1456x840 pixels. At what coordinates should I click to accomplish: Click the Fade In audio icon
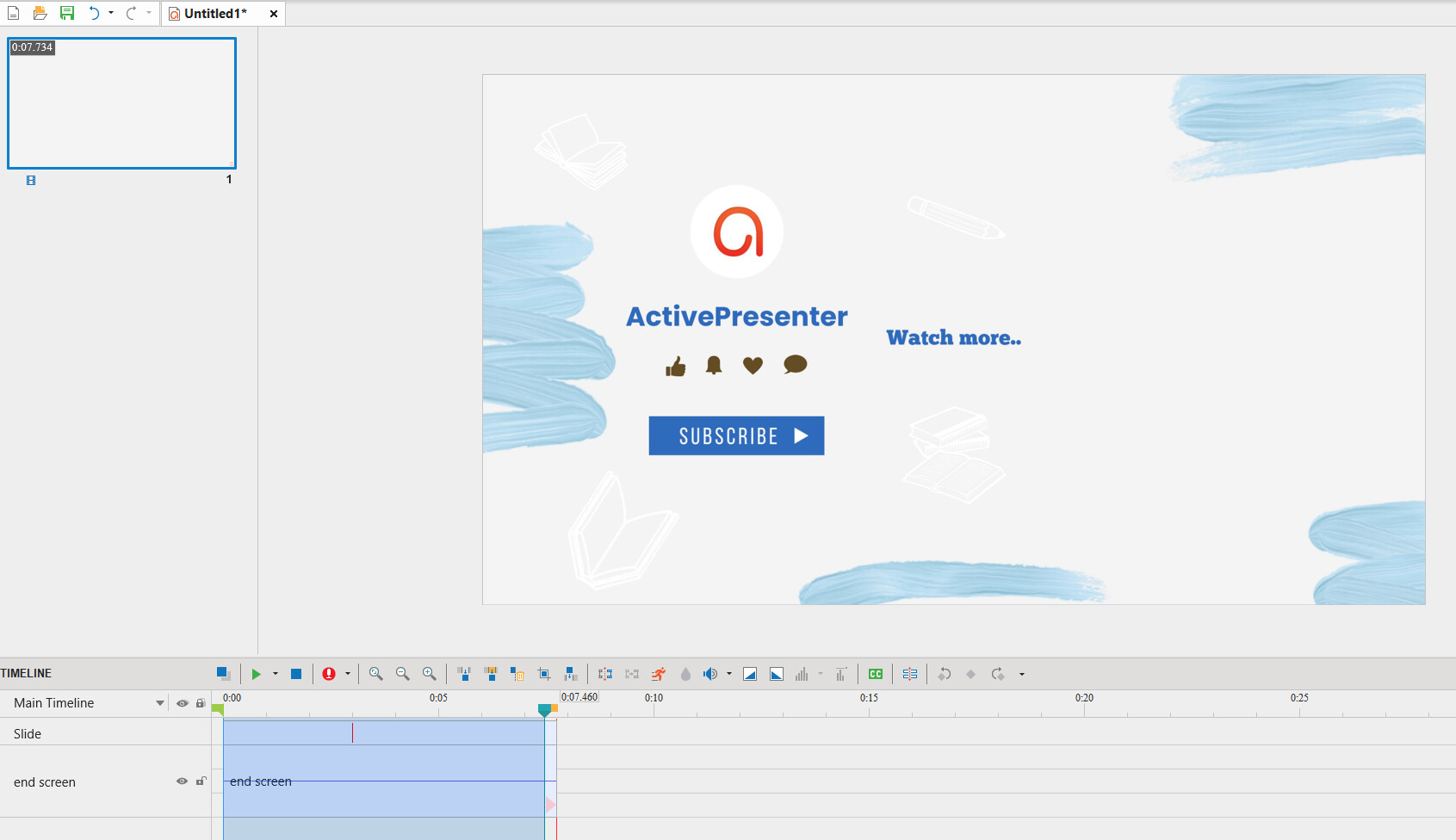coord(750,674)
